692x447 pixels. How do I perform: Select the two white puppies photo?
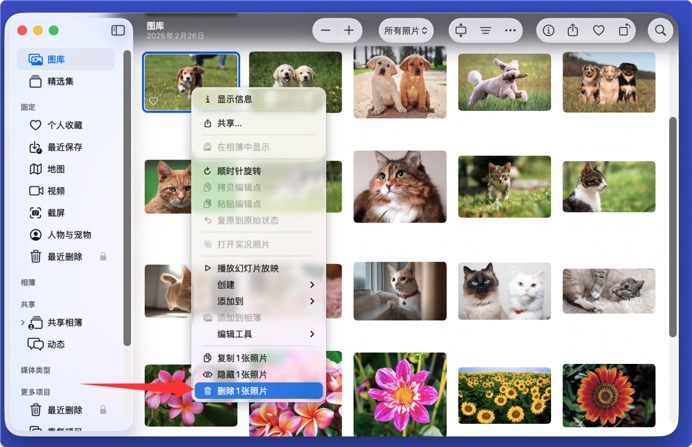(296, 69)
